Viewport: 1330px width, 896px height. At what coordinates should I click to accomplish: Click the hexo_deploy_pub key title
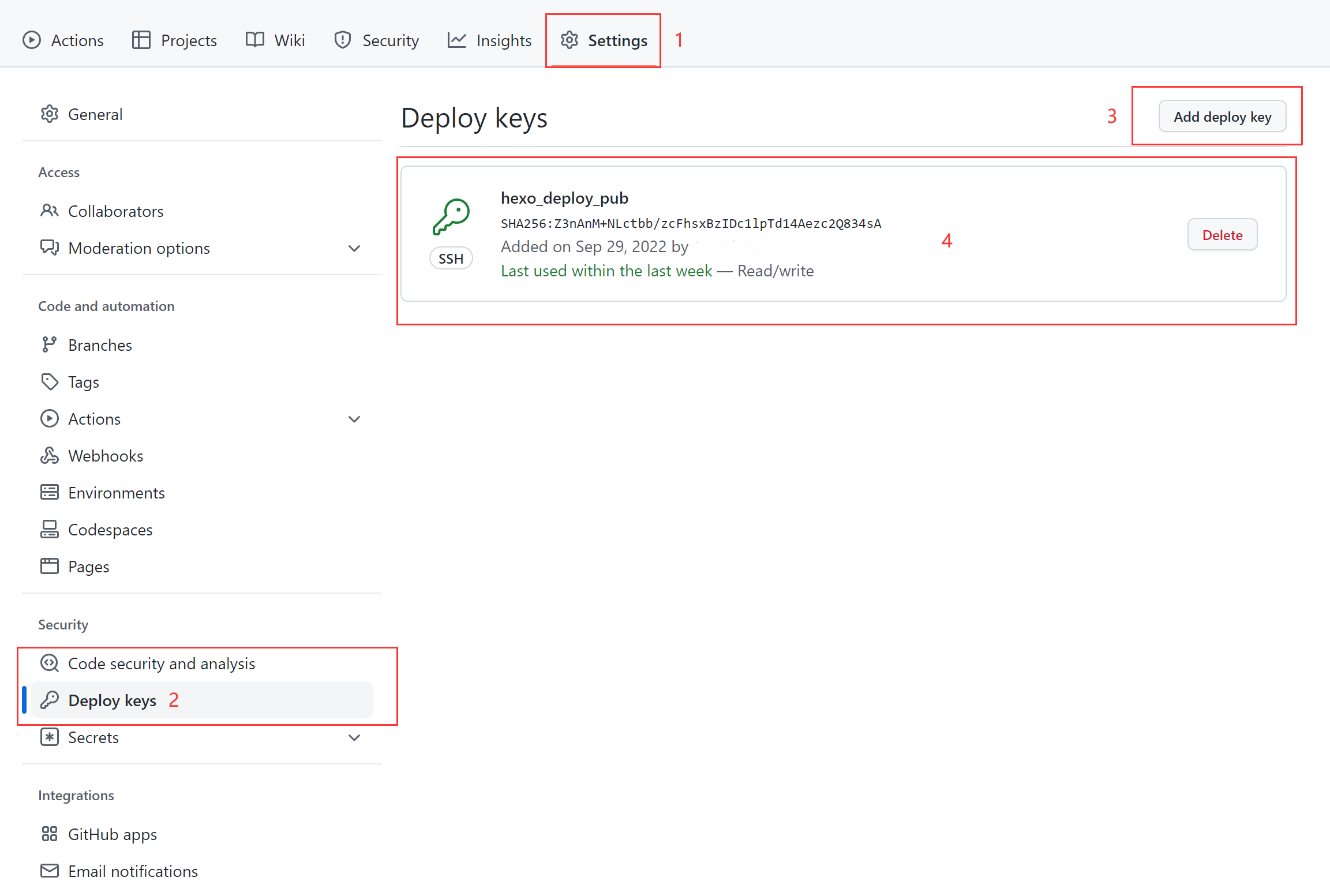click(564, 198)
